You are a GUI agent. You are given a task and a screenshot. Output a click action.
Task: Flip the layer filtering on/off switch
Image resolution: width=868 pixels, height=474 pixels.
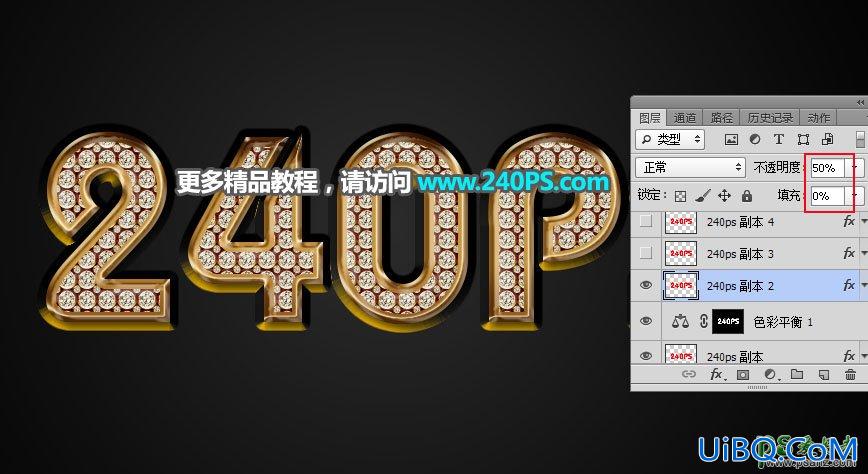860,139
